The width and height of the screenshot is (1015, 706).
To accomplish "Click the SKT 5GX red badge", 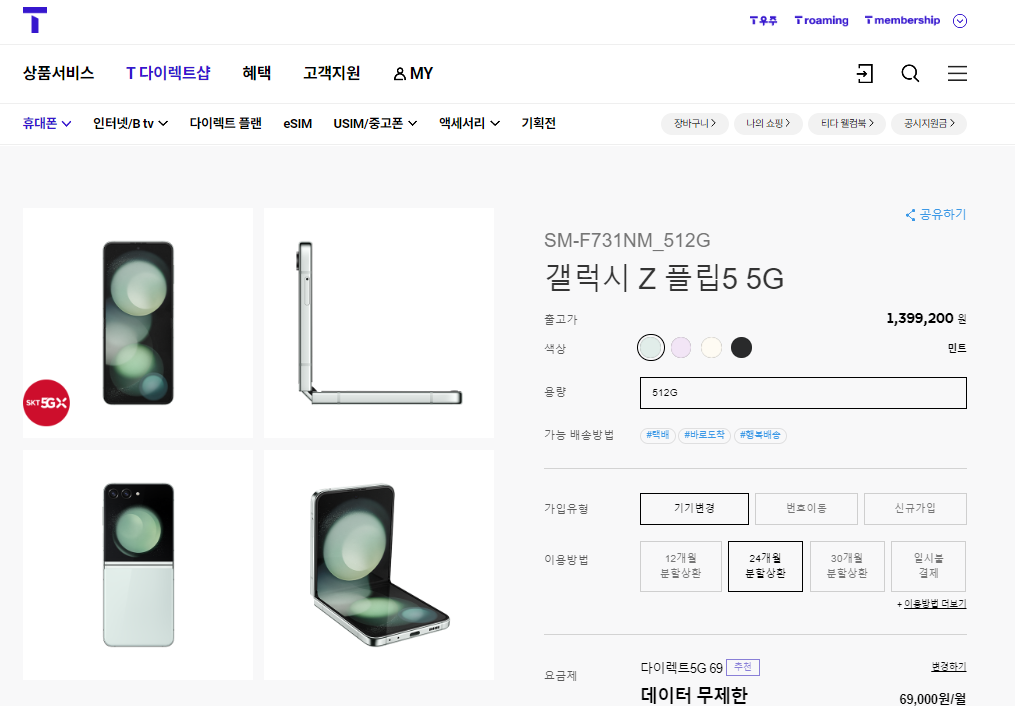I will (x=46, y=403).
